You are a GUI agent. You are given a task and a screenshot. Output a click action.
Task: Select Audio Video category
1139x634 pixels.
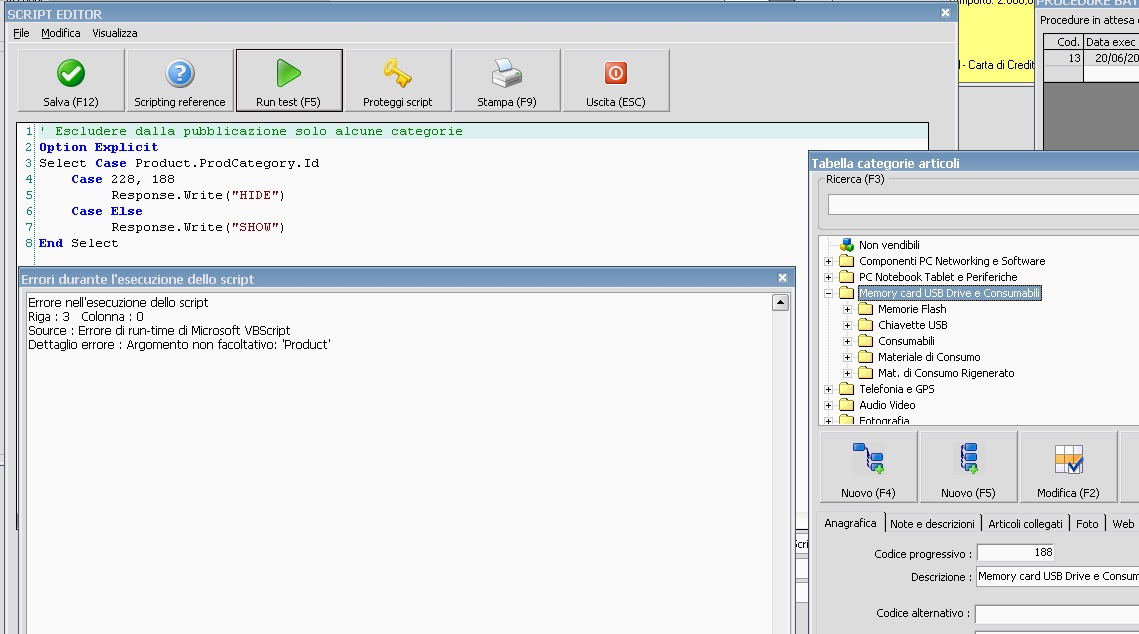pos(888,405)
